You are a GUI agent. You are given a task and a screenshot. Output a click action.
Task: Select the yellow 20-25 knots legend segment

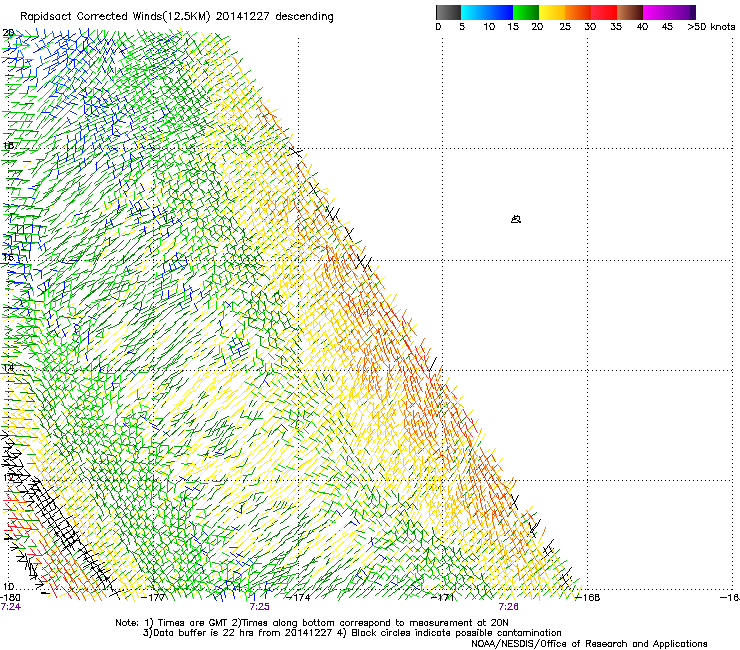pyautogui.click(x=552, y=12)
